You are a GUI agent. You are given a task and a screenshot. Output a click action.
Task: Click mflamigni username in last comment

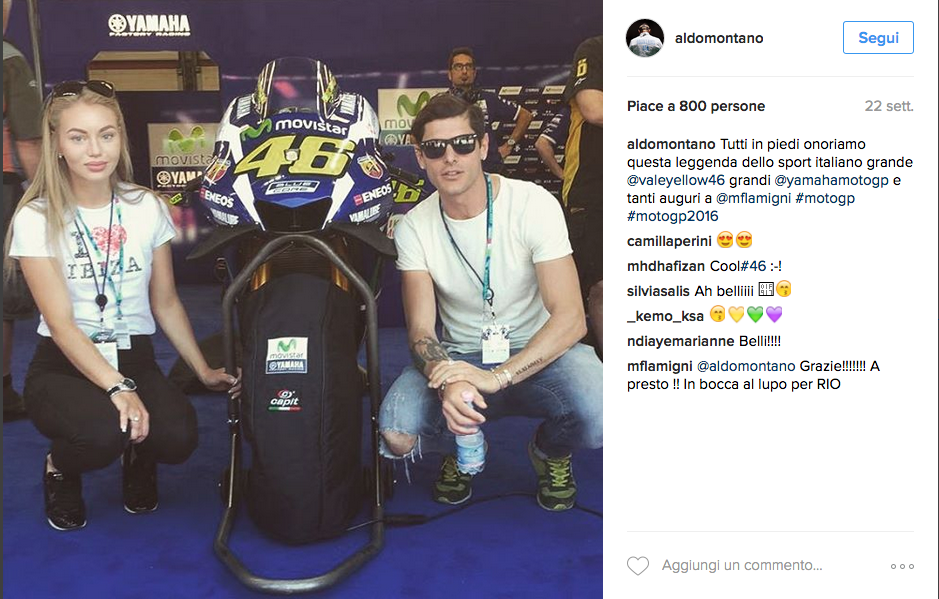pyautogui.click(x=659, y=366)
